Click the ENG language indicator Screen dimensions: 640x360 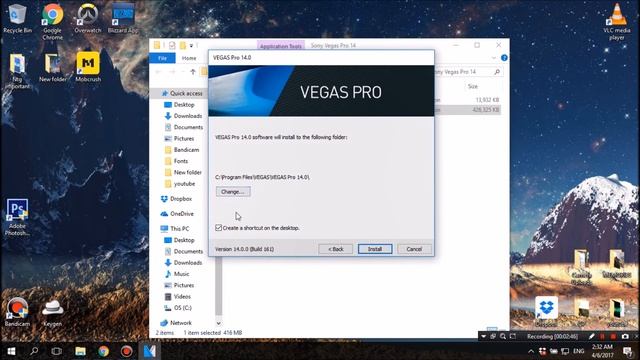click(x=578, y=351)
